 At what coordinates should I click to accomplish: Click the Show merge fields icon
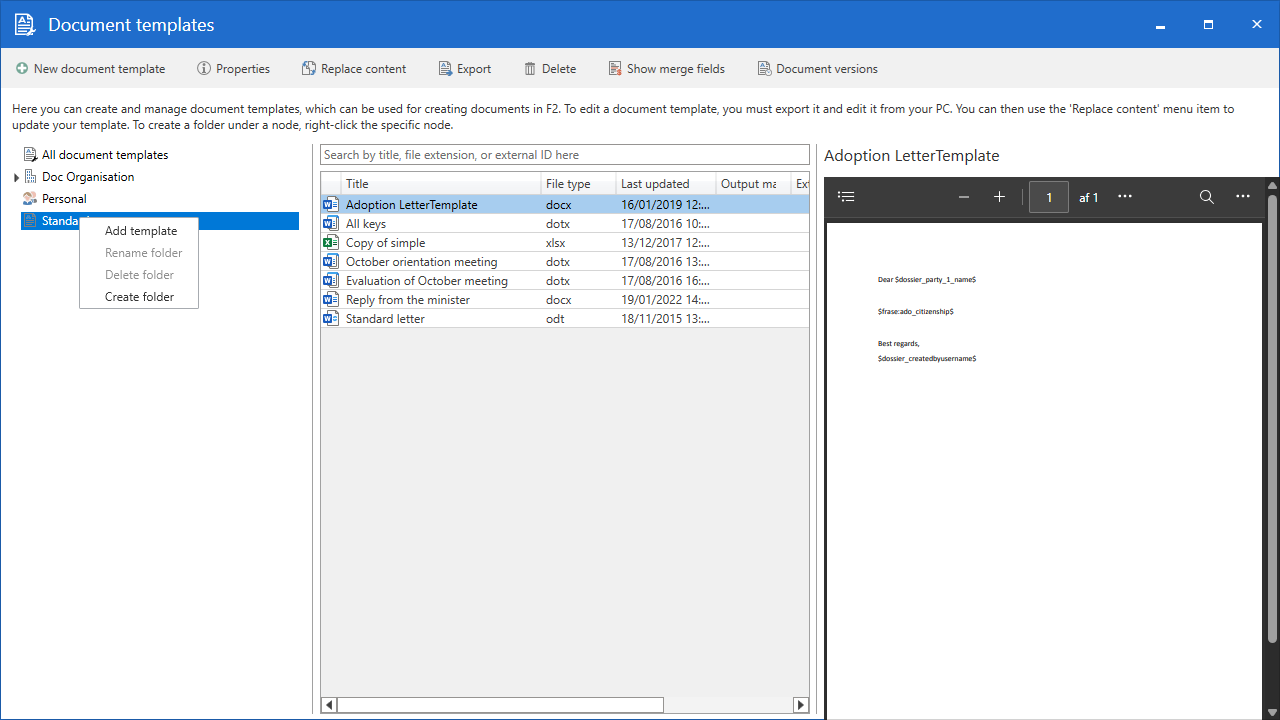615,69
